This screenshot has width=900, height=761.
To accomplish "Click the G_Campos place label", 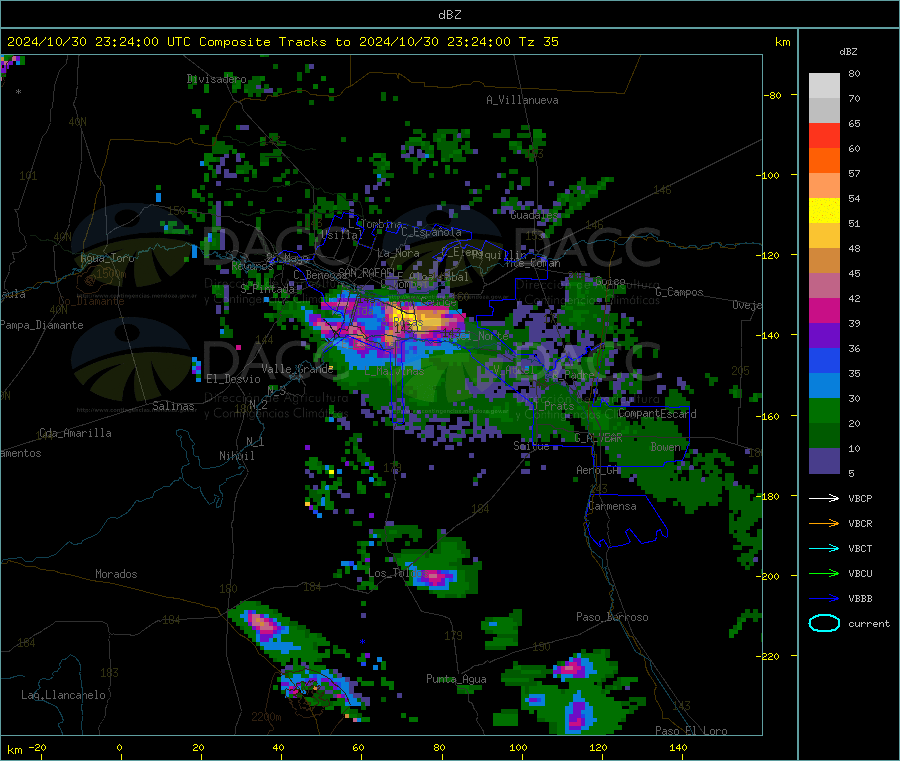I will (x=680, y=292).
